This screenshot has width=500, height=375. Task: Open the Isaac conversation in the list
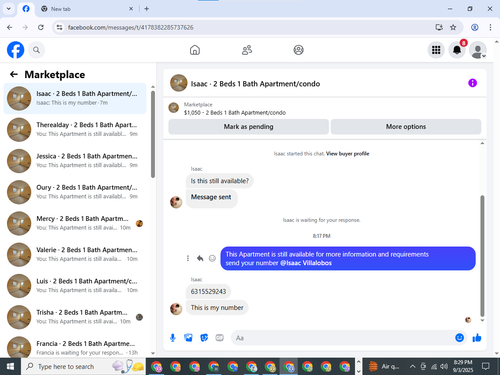(75, 98)
